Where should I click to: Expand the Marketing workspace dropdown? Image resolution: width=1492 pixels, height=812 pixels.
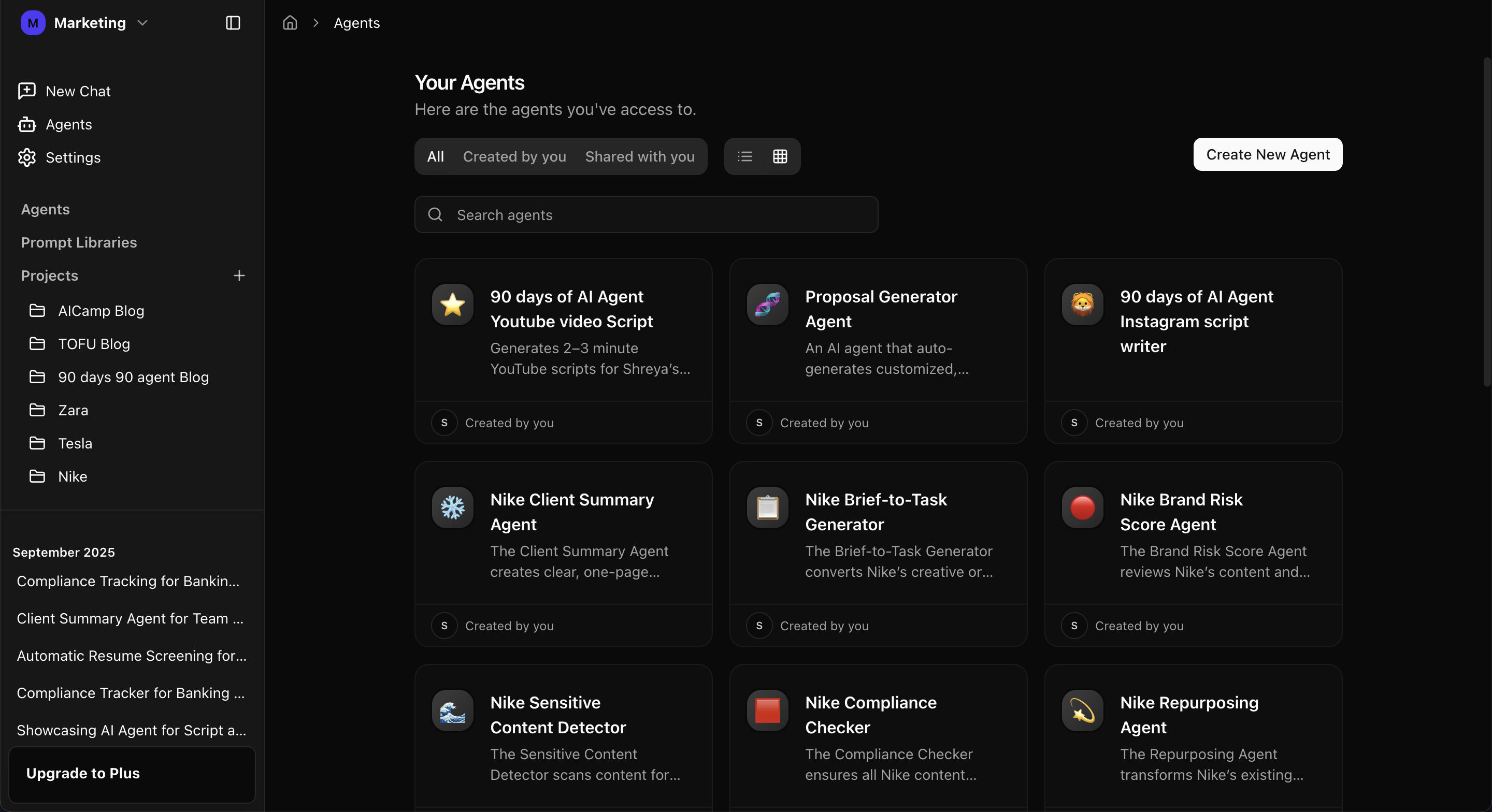142,23
